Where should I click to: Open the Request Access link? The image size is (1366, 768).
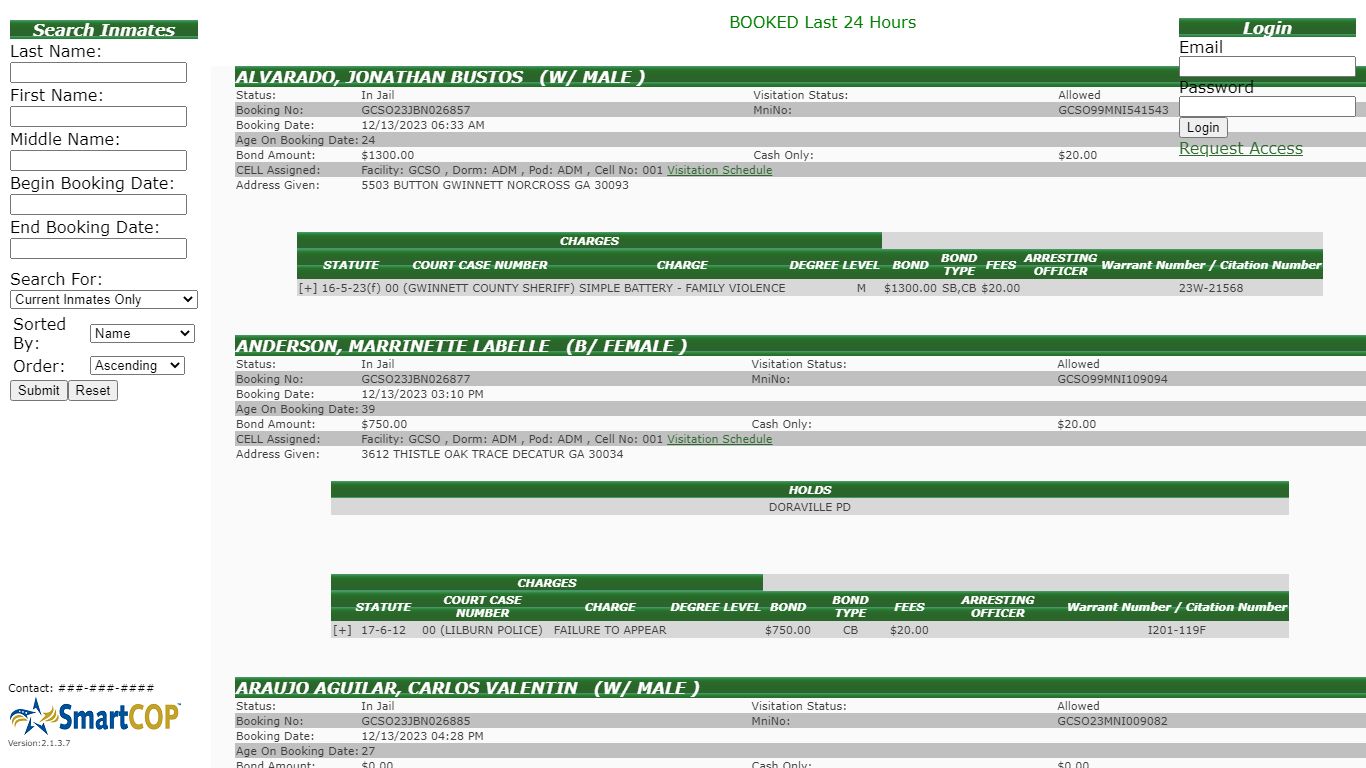click(x=1241, y=148)
